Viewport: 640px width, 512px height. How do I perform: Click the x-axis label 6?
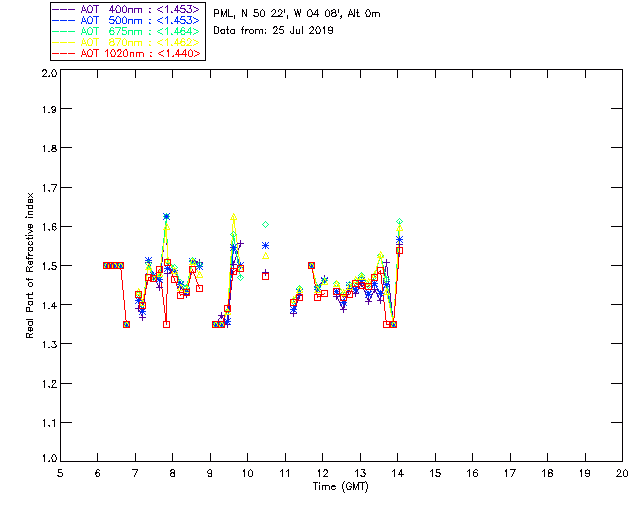pyautogui.click(x=98, y=473)
